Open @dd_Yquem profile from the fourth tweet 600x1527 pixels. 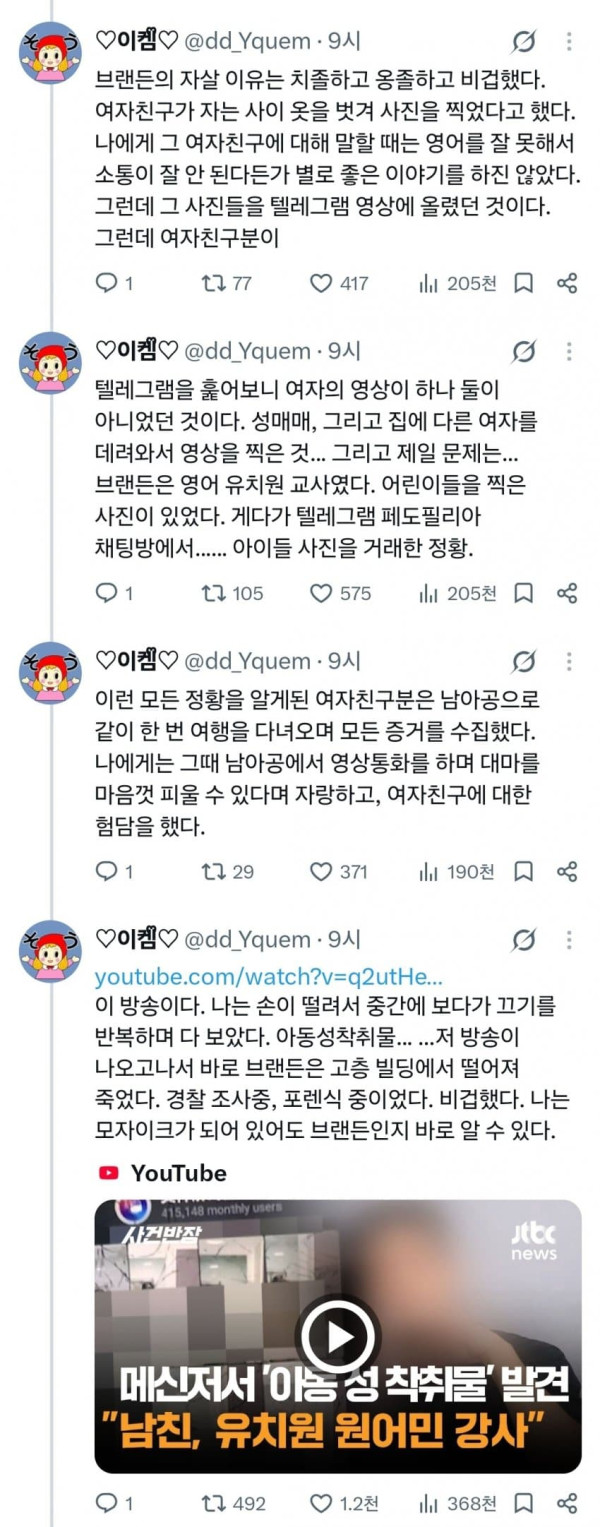(x=248, y=940)
